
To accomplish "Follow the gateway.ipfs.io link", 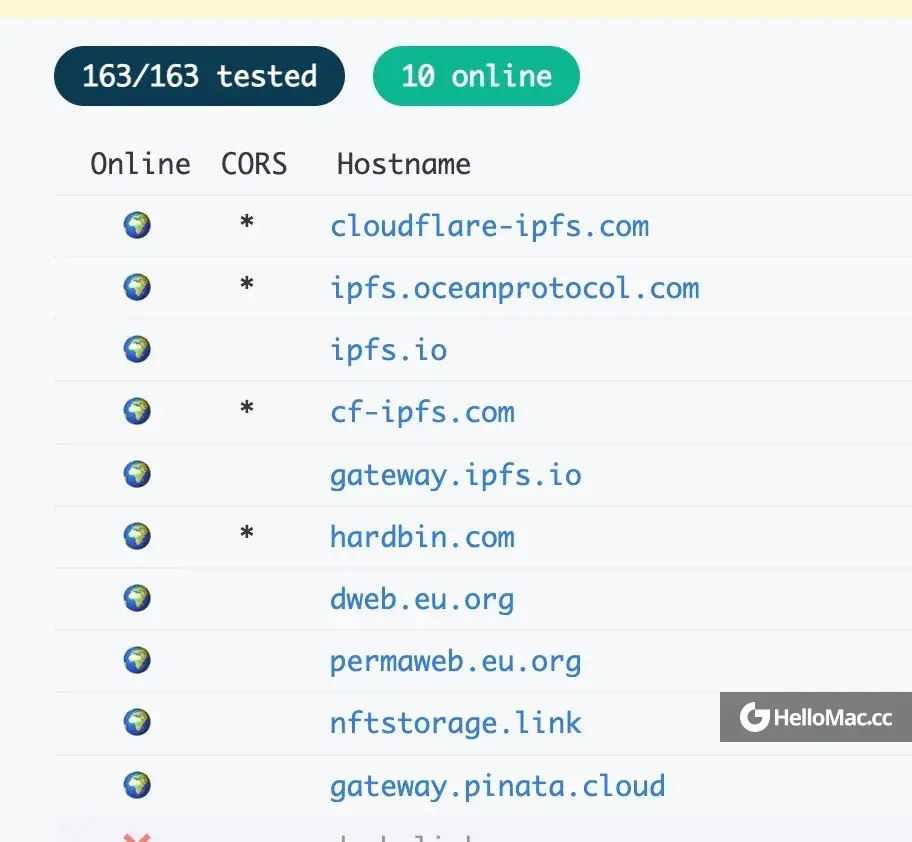I will pyautogui.click(x=456, y=475).
